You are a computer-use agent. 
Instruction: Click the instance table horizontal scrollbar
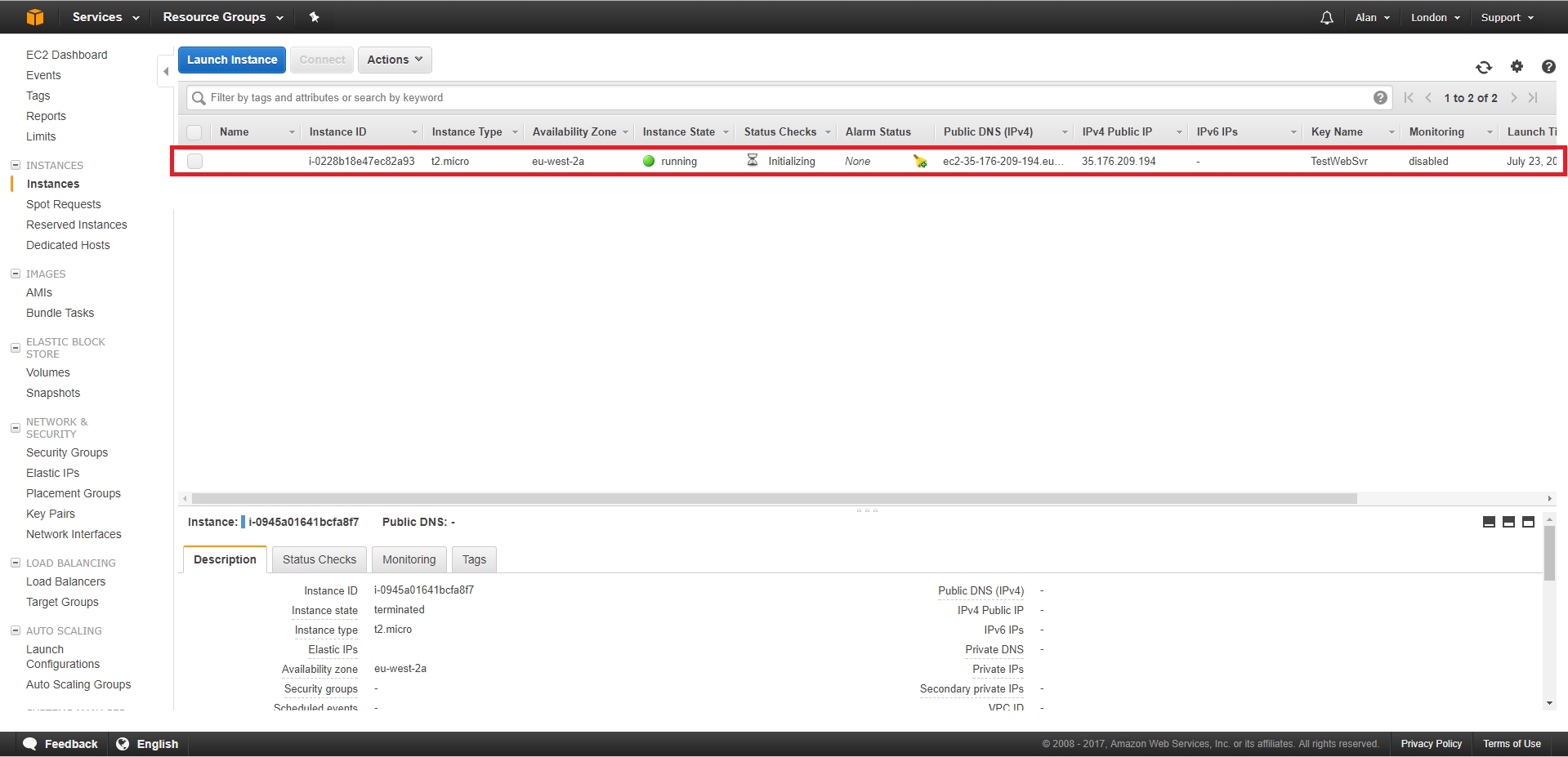775,498
